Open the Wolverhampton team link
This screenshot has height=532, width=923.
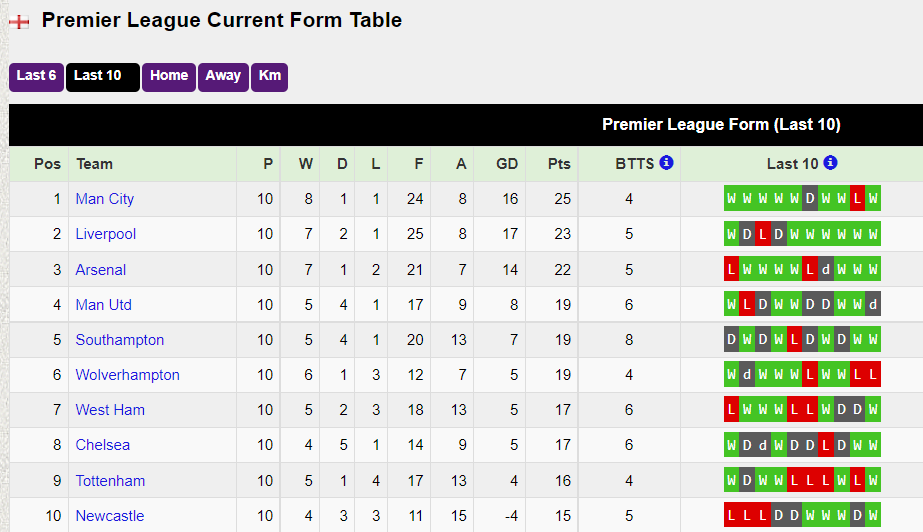click(x=127, y=375)
